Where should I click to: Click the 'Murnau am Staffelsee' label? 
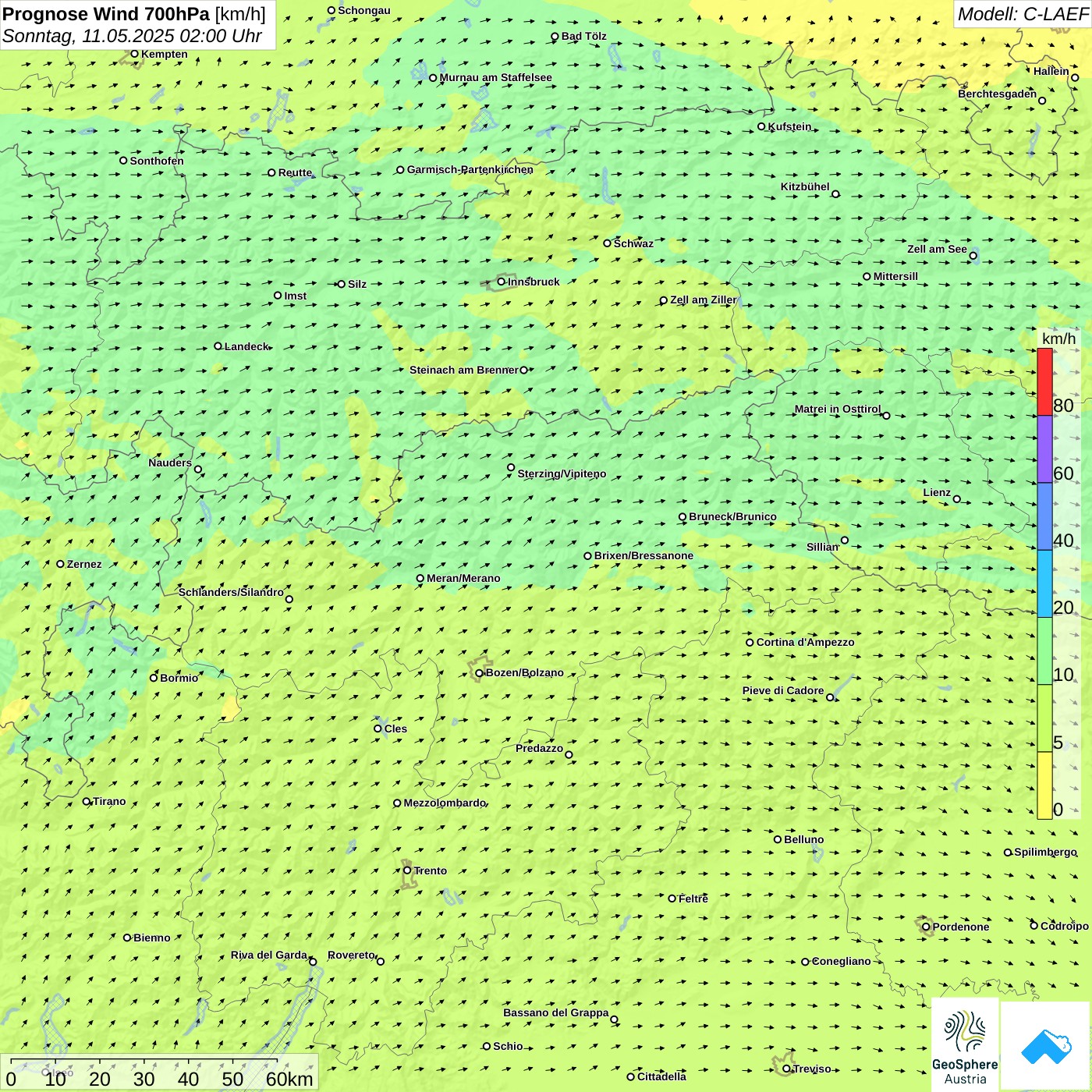pos(496,77)
